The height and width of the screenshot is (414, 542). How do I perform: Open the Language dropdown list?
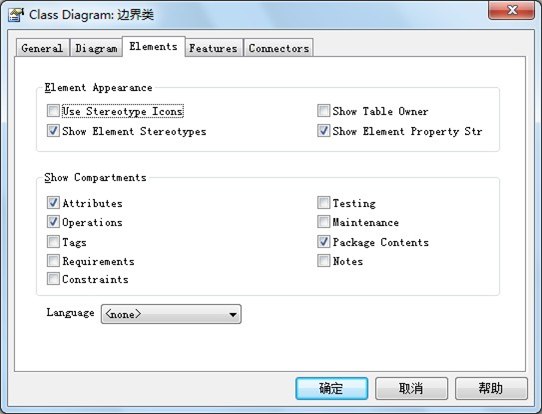pyautogui.click(x=171, y=314)
